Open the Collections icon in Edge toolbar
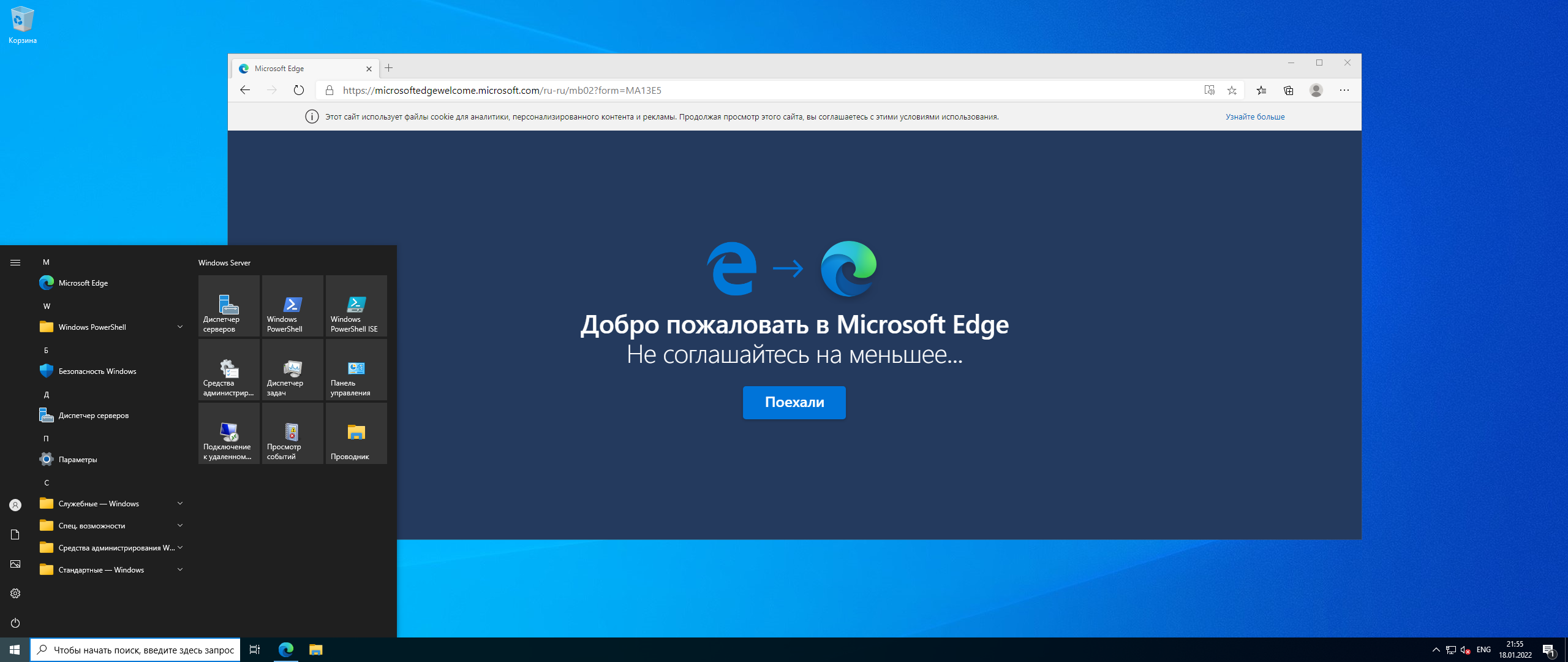The image size is (1568, 662). tap(1289, 90)
